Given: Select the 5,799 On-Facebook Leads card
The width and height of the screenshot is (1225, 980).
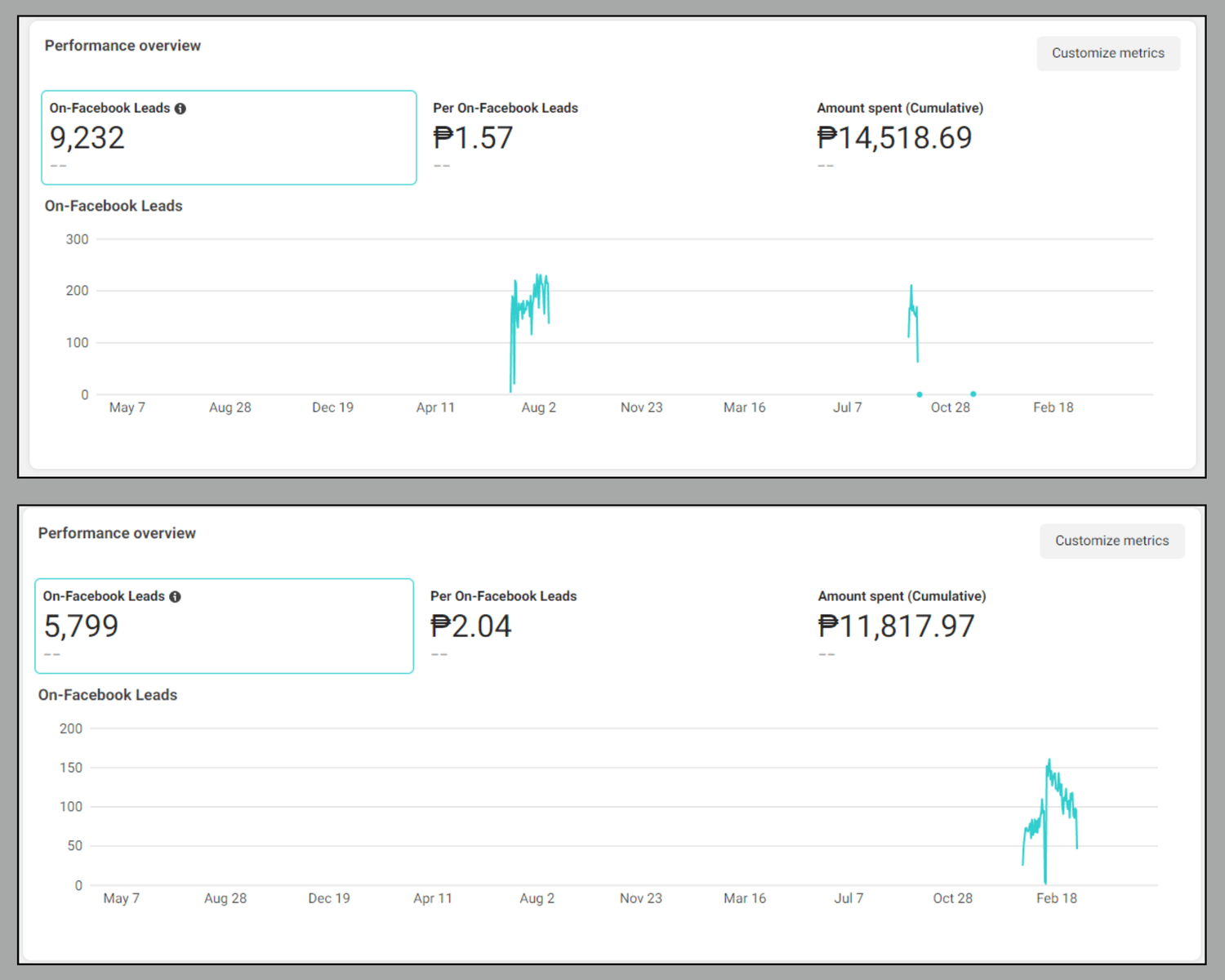Looking at the screenshot, I should (225, 626).
